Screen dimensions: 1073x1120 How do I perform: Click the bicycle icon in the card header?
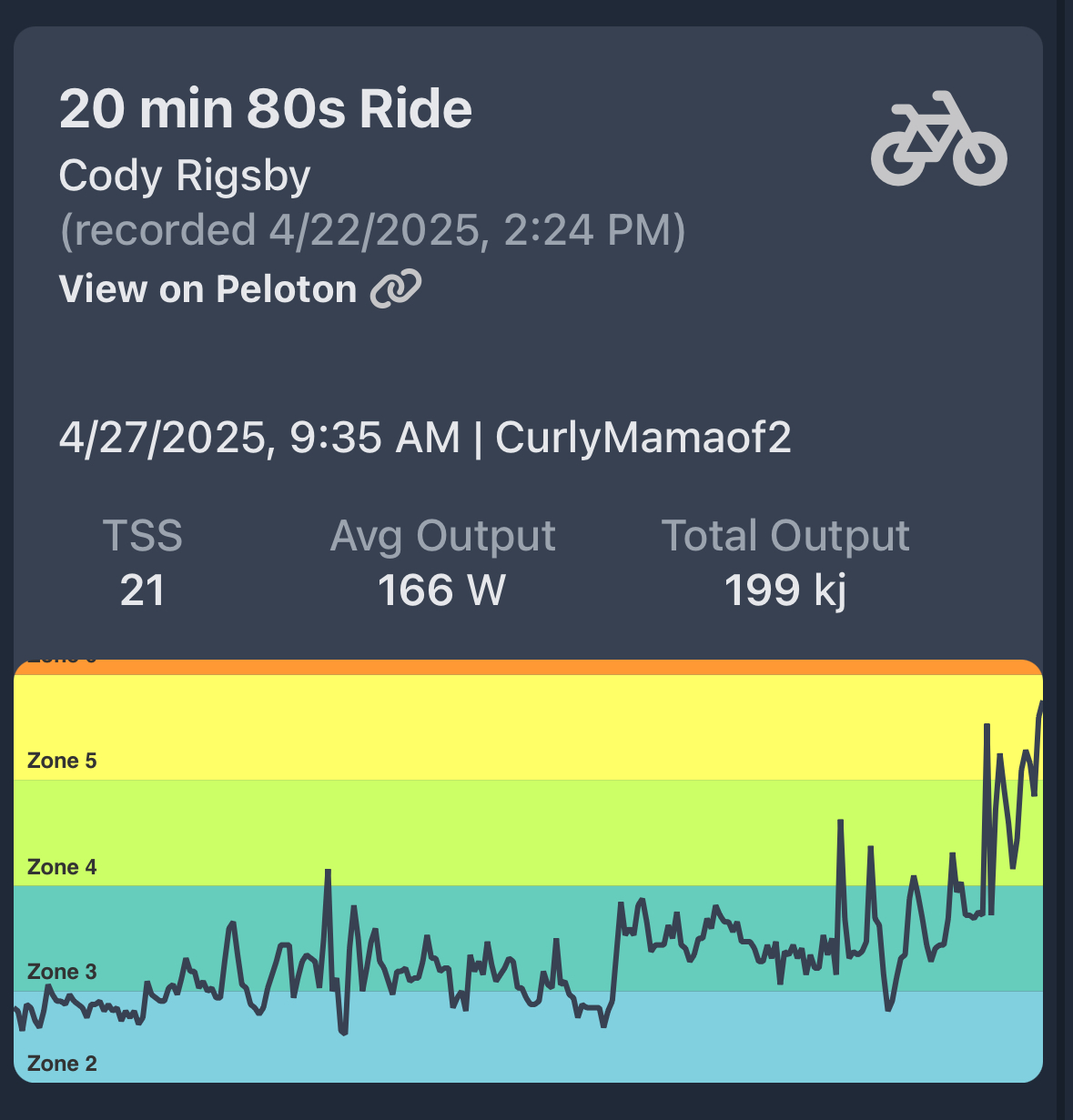[938, 139]
